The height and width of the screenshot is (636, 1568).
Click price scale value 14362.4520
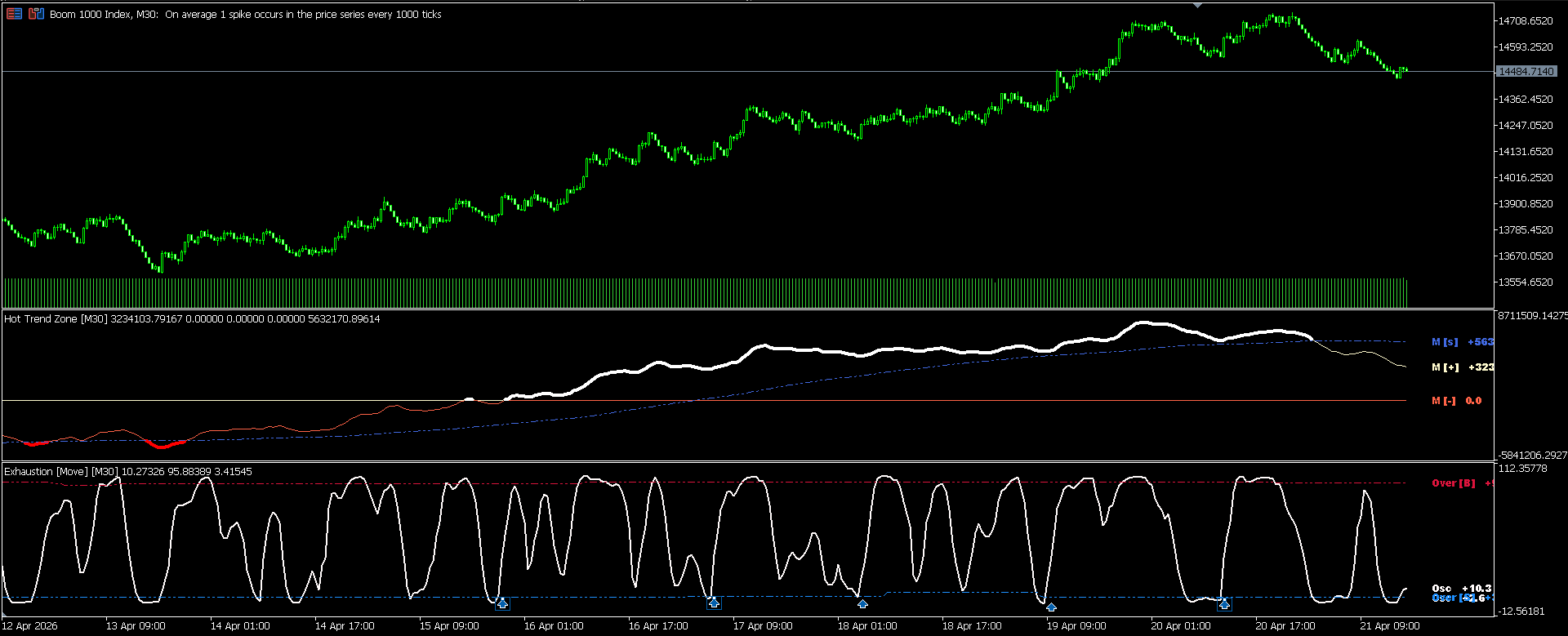click(x=1526, y=100)
